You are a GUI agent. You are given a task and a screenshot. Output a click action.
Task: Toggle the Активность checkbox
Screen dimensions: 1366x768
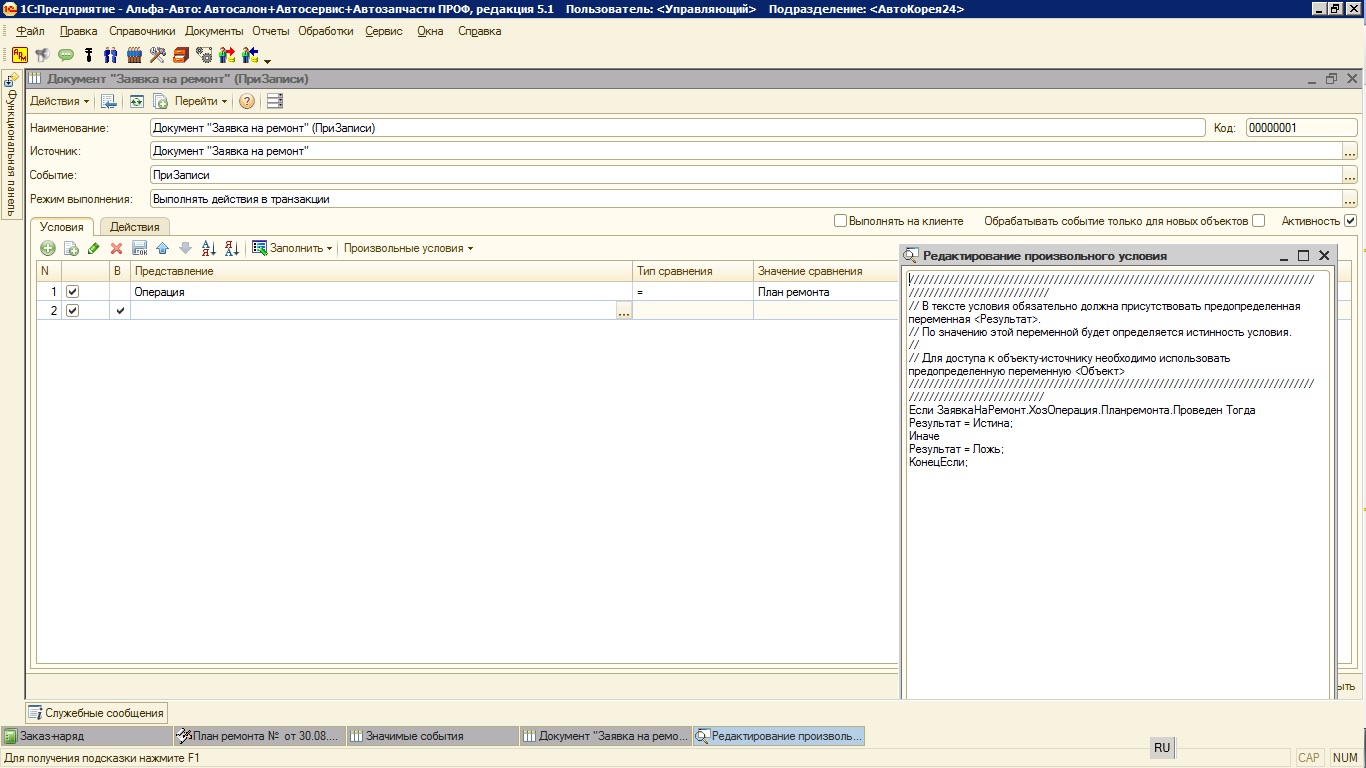[1350, 220]
